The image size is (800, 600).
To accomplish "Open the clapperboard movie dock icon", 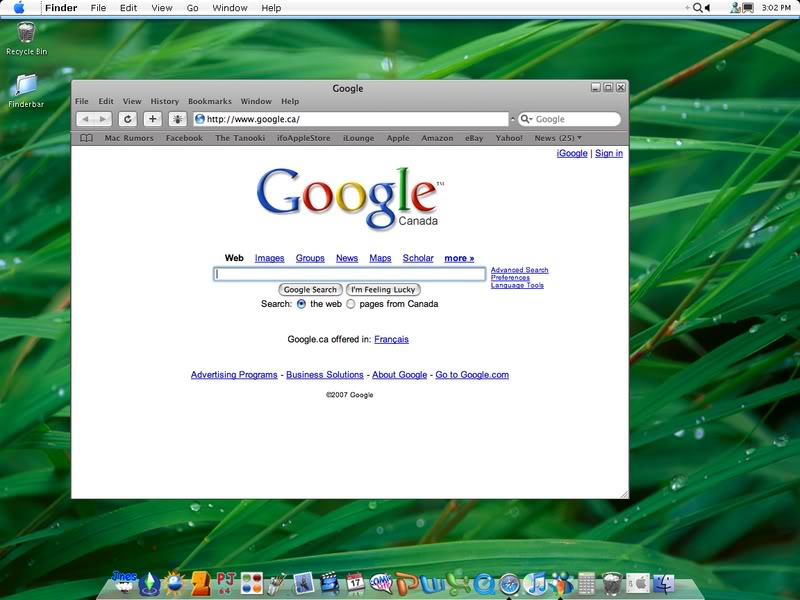I will pyautogui.click(x=329, y=583).
